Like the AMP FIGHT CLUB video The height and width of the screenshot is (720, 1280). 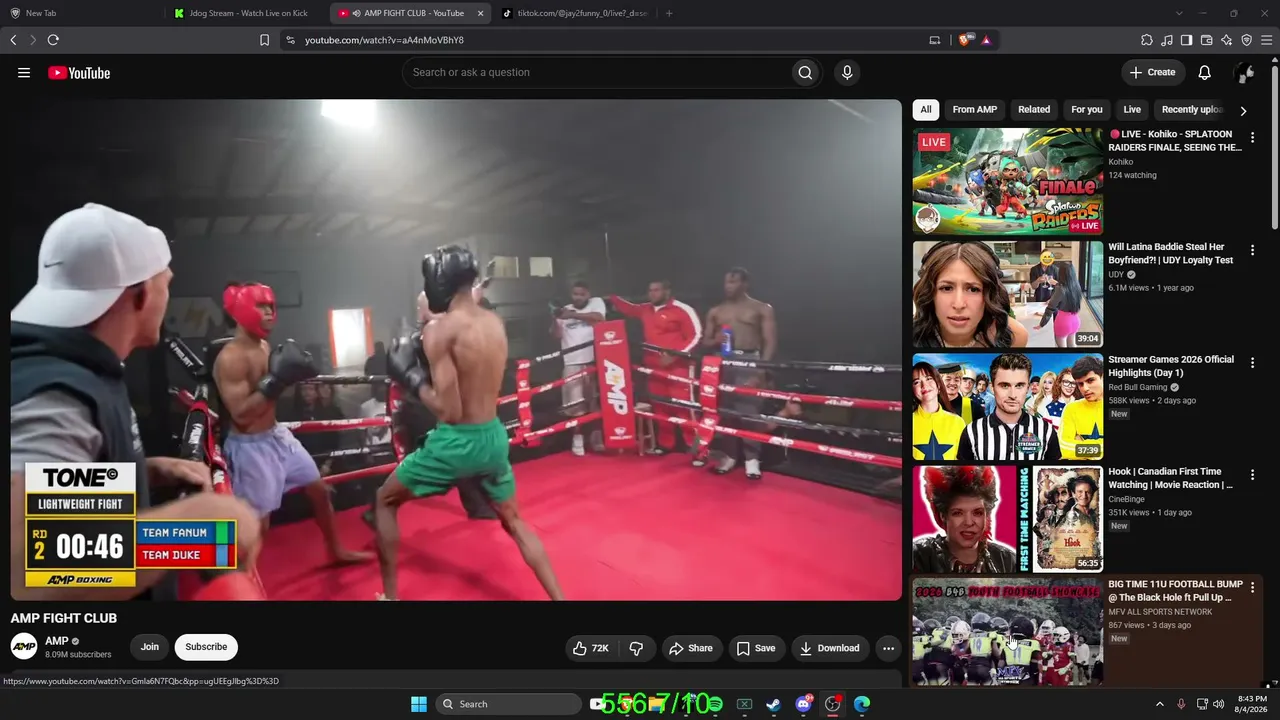click(590, 648)
